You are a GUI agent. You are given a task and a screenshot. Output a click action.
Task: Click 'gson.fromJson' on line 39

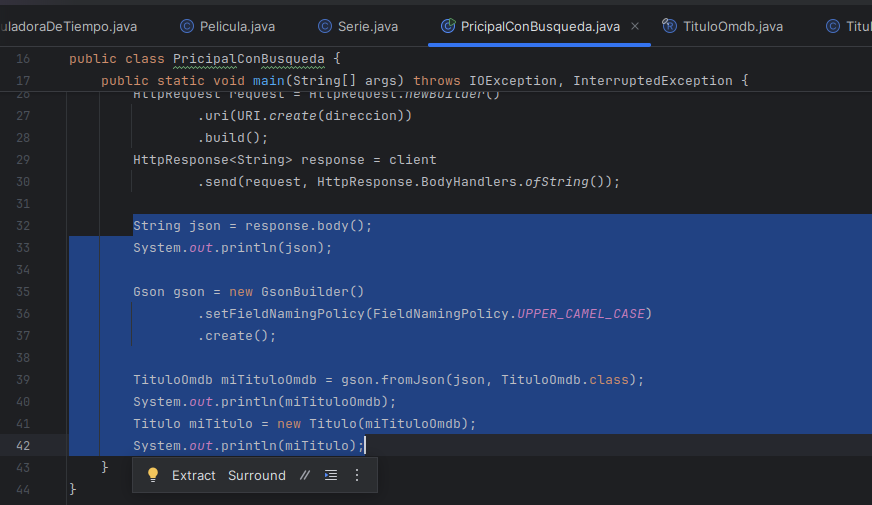pyautogui.click(x=393, y=379)
